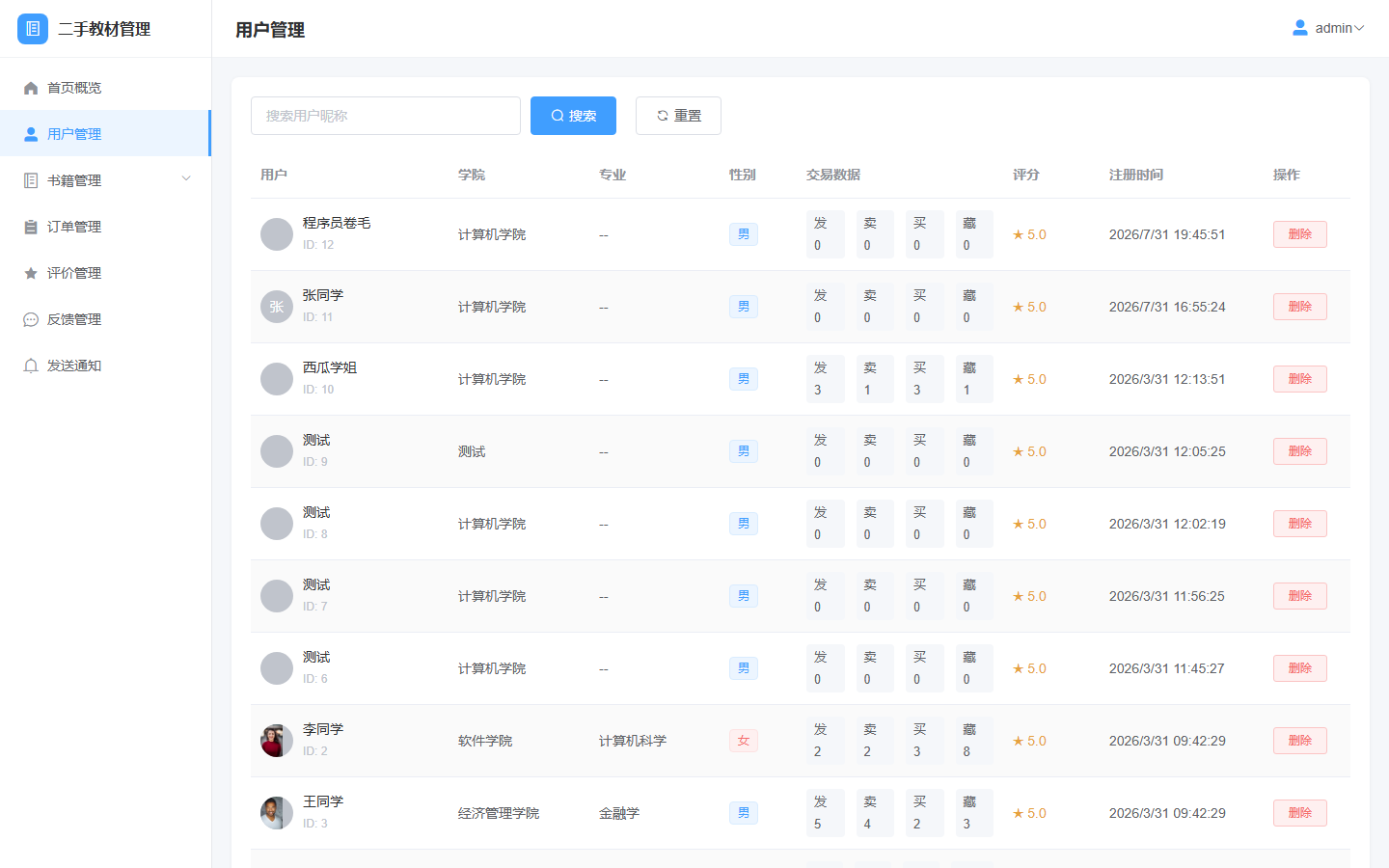Image resolution: width=1389 pixels, height=868 pixels.
Task: Delete the 测试 user with ID 9
Action: point(1299,451)
